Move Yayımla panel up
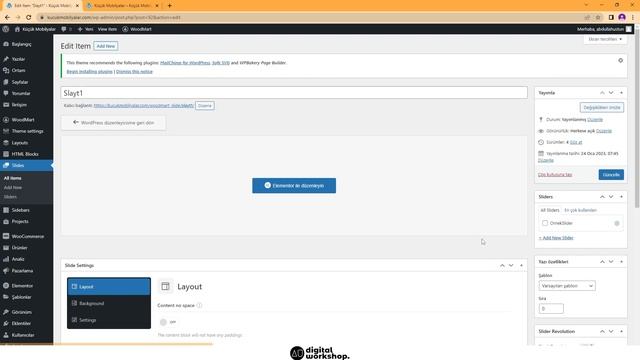The height and width of the screenshot is (360, 640). click(x=602, y=93)
